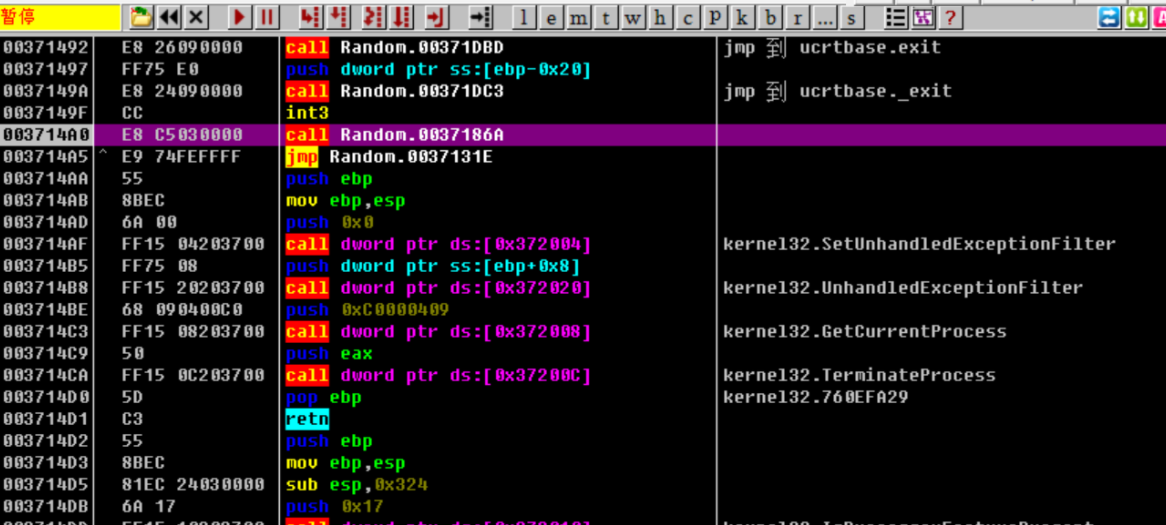The image size is (1166, 525).
Task: Open Patches window with 'P' button
Action: point(714,18)
